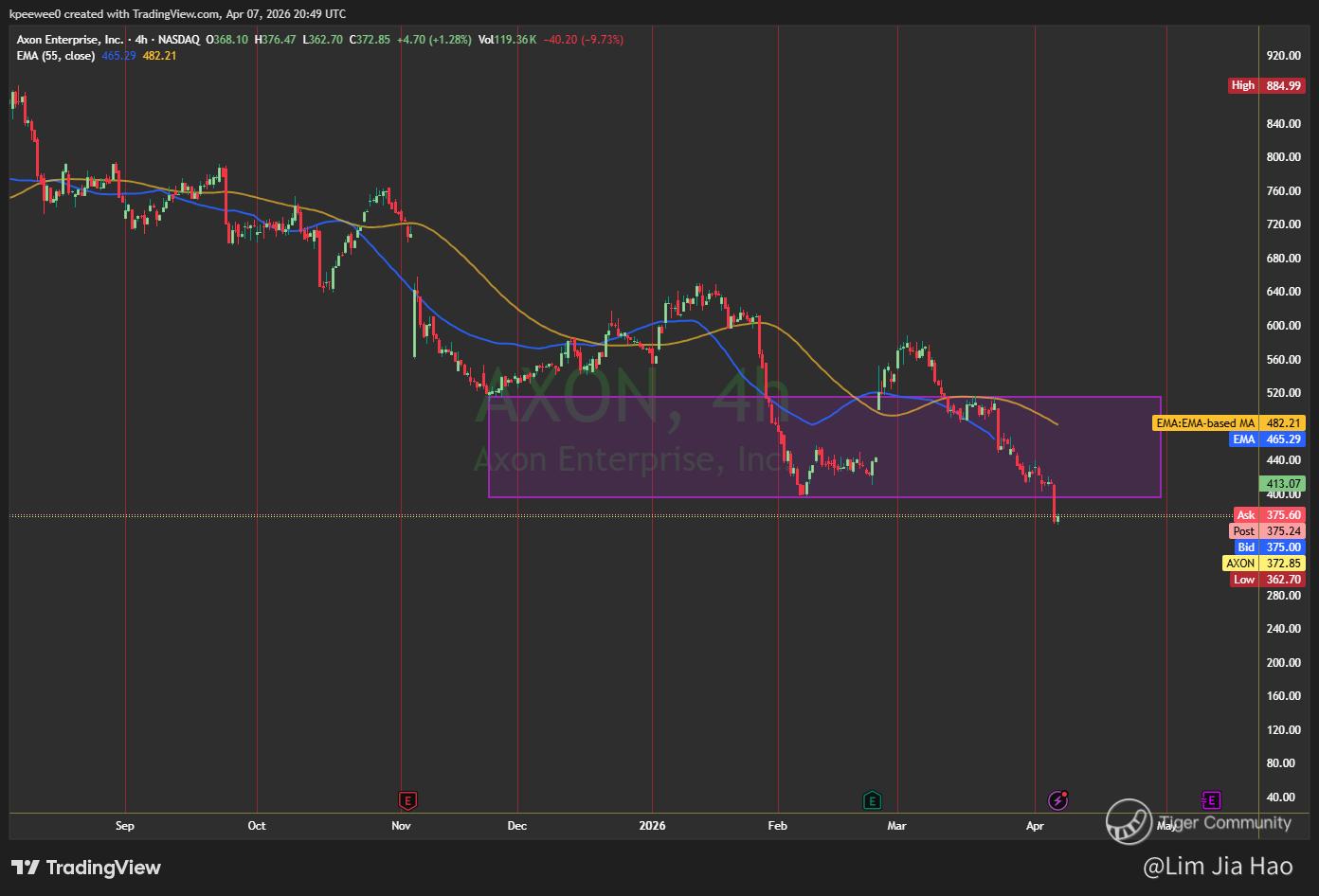This screenshot has height=896, width=1319.
Task: Click the 'Axon Enterprise, Inc.' symbol title
Action: [70, 40]
